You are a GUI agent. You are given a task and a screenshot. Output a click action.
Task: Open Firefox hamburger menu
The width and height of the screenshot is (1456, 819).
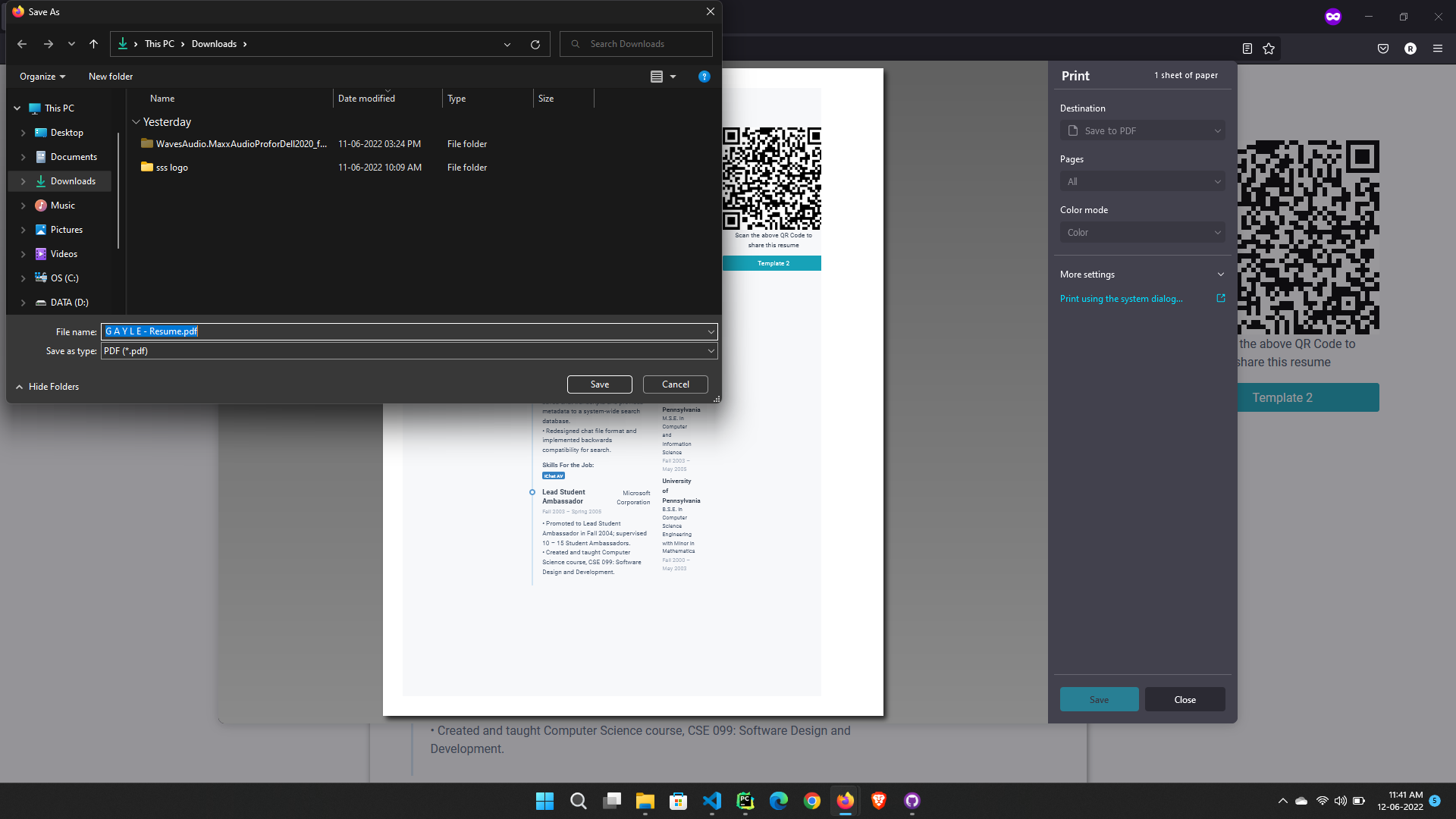coord(1437,49)
